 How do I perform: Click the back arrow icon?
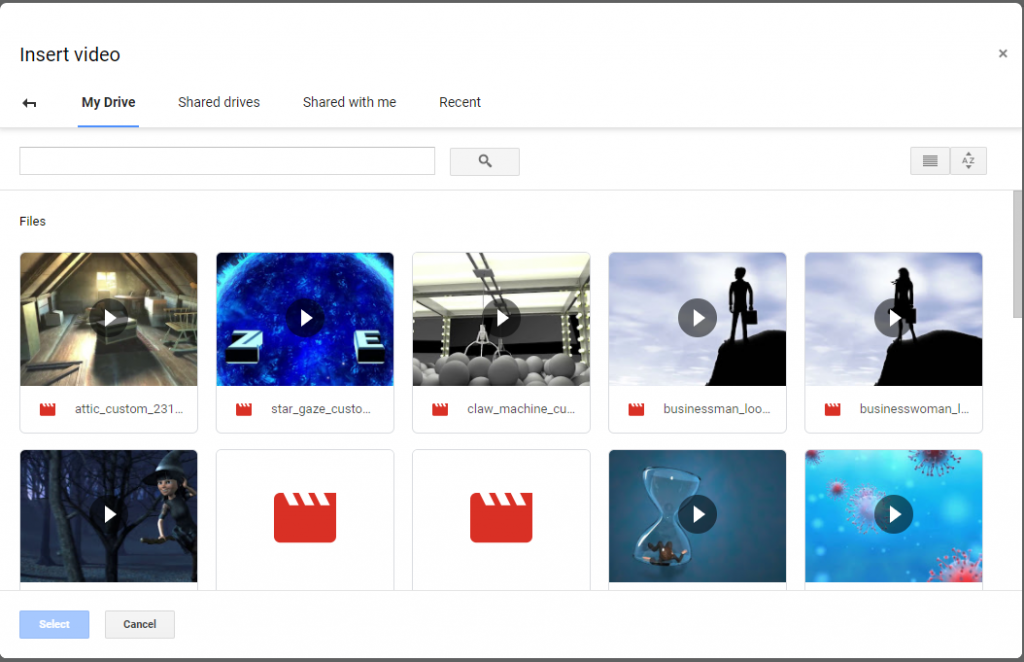29,103
